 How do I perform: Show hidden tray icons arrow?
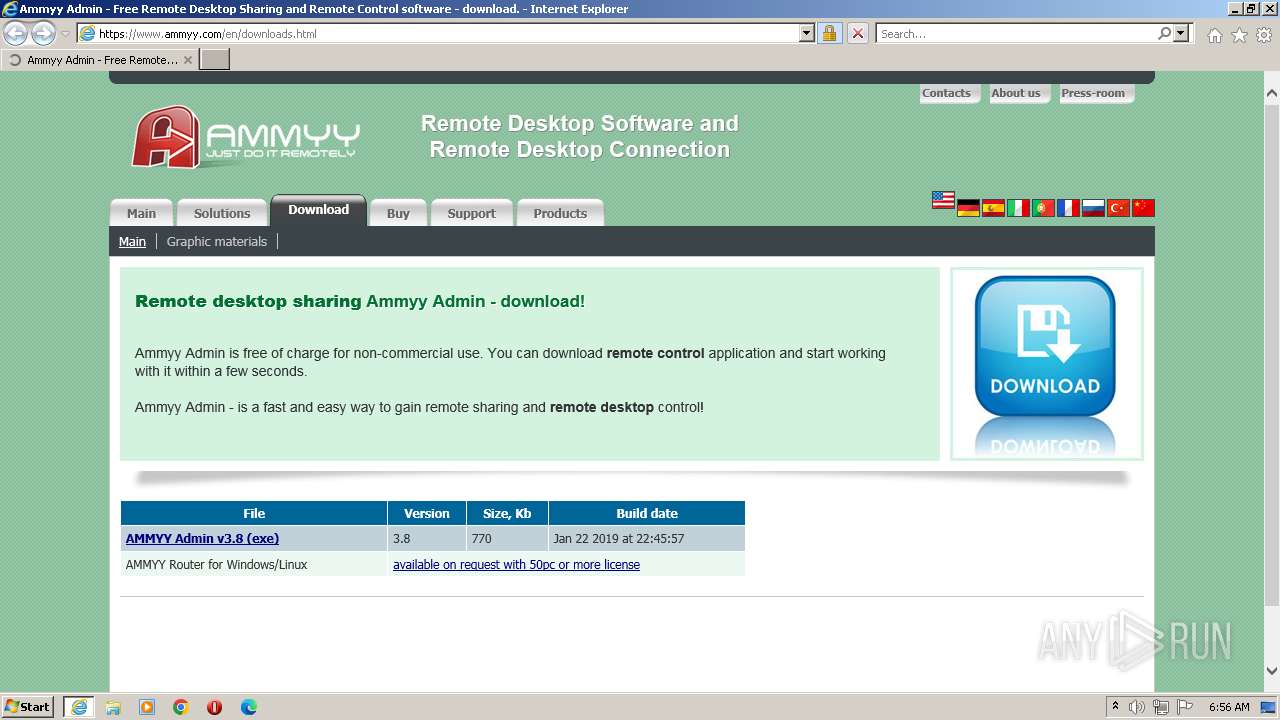(x=1115, y=707)
